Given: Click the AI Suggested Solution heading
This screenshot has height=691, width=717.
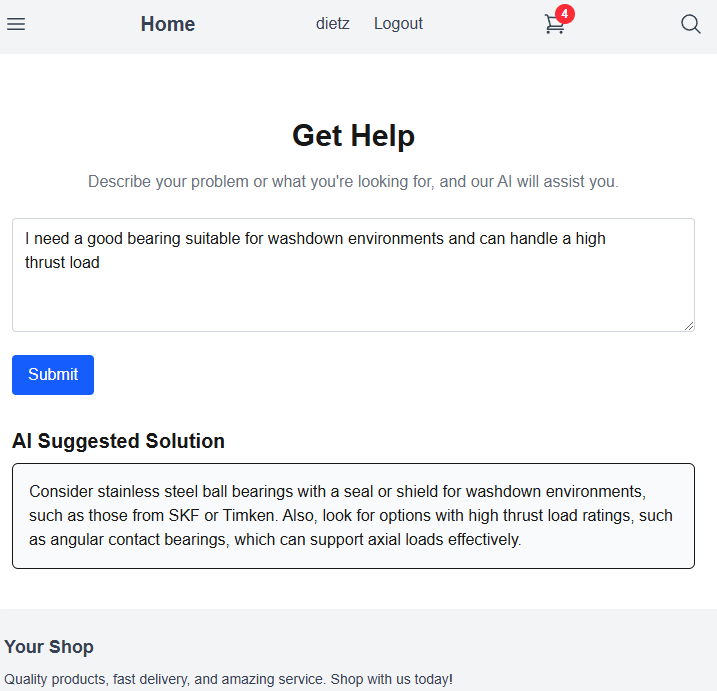Looking at the screenshot, I should click(118, 441).
